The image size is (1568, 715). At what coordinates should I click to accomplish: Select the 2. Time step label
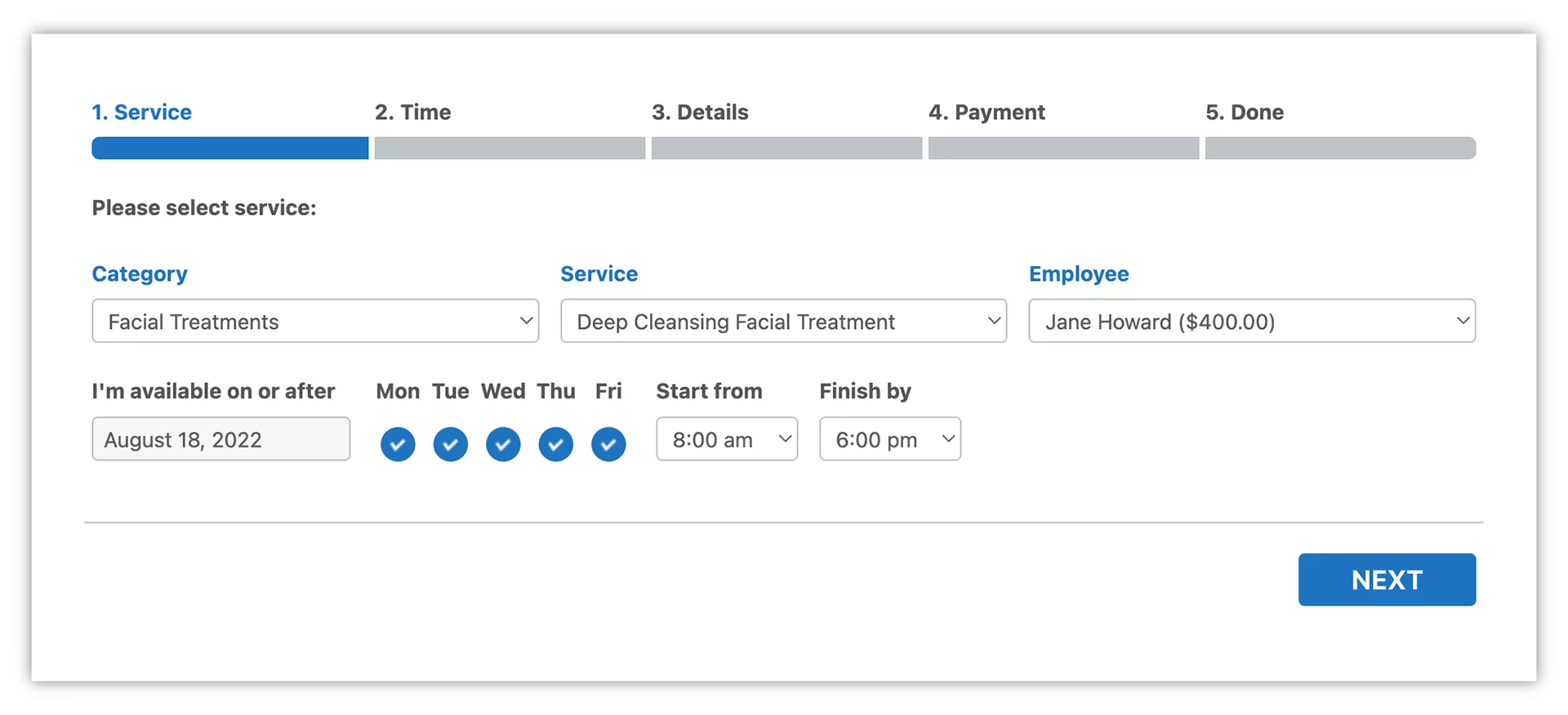click(x=413, y=112)
